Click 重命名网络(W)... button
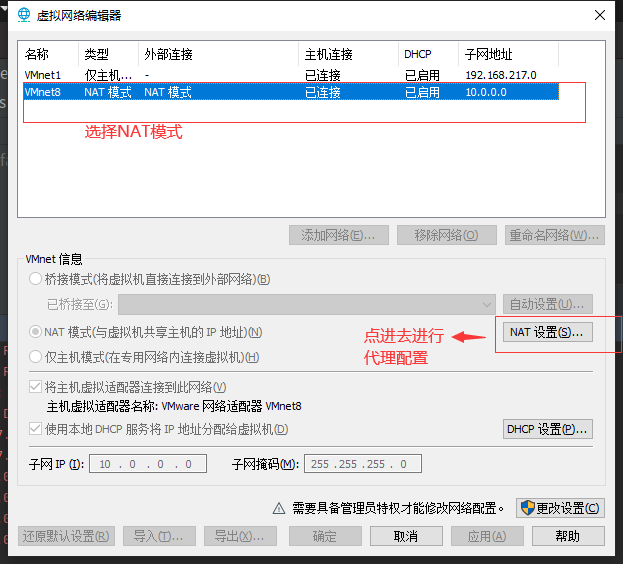Image resolution: width=623 pixels, height=564 pixels. coord(555,235)
